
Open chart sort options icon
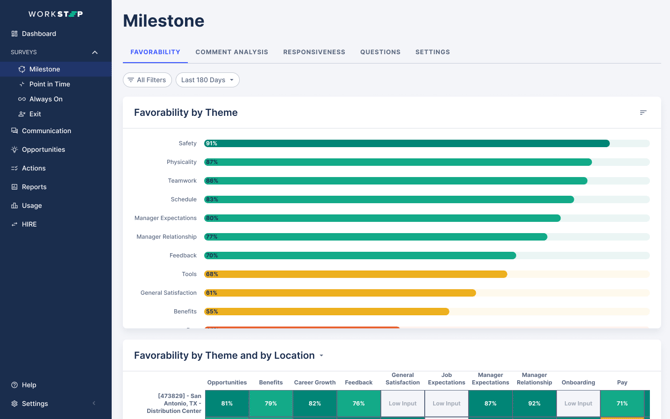tap(643, 113)
